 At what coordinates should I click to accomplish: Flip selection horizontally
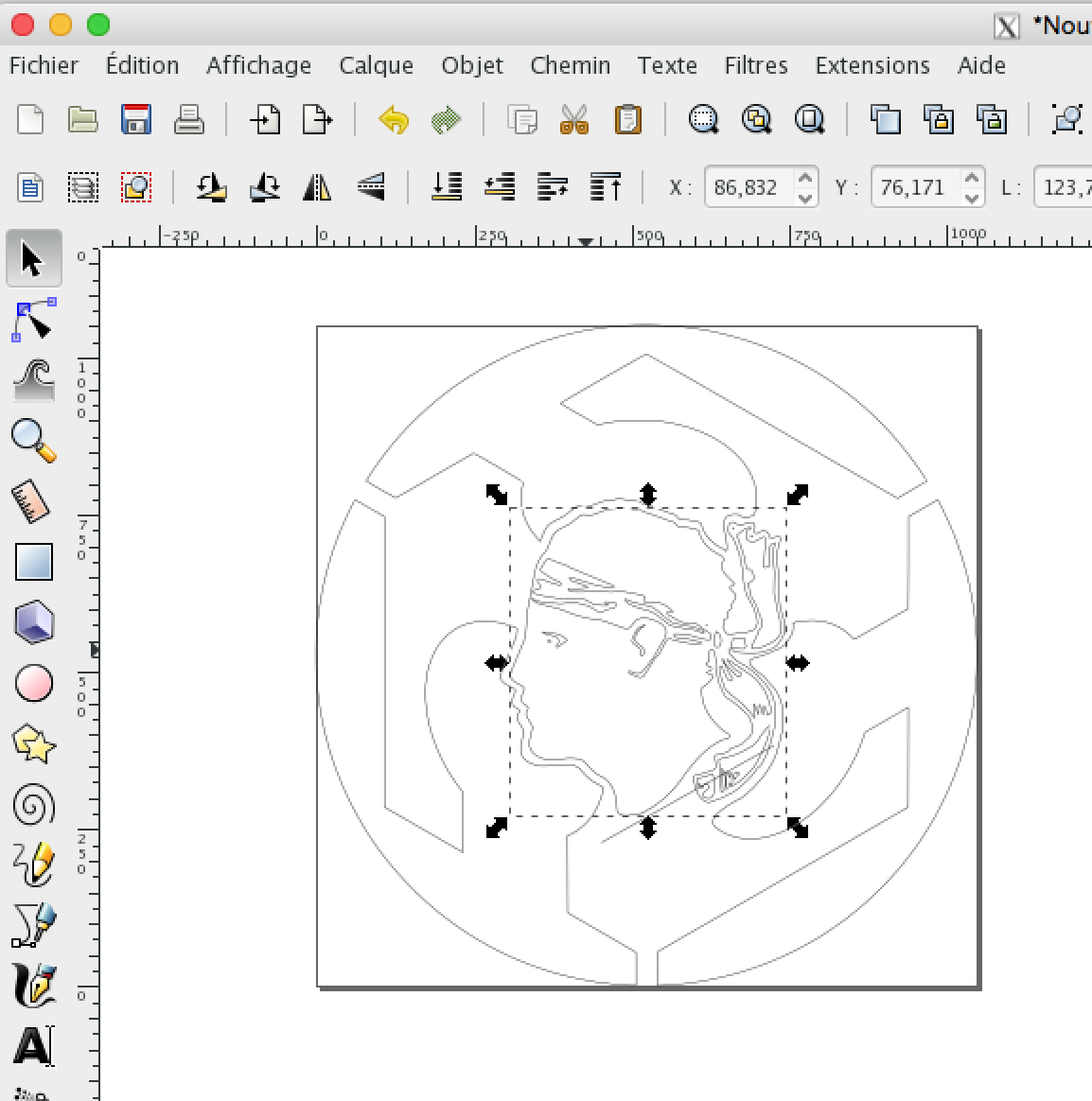(x=317, y=187)
